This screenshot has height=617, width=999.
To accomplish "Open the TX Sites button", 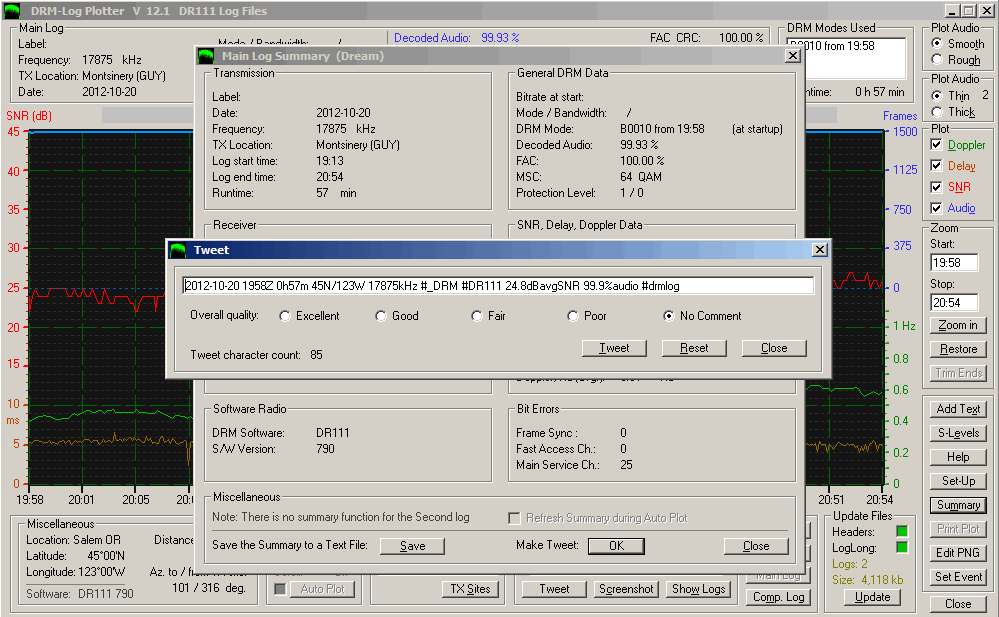I will [x=470, y=589].
